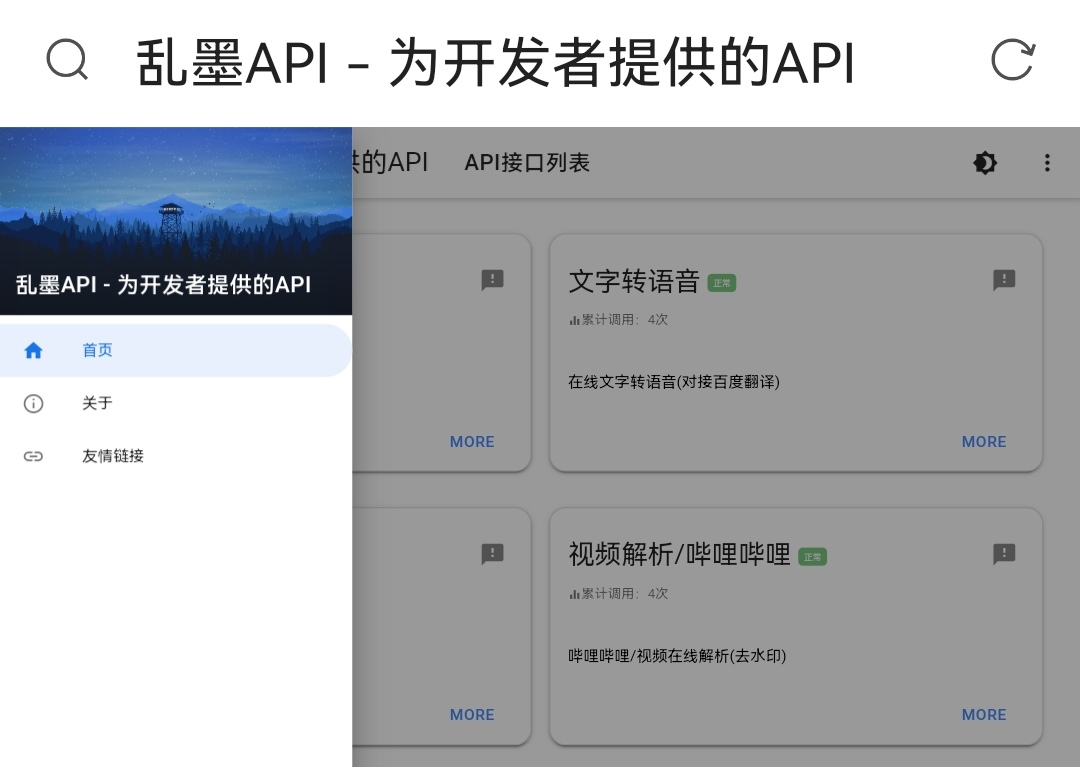Screen dimensions: 1080x767
Task: Click the search icon in the title bar
Action: pos(66,60)
